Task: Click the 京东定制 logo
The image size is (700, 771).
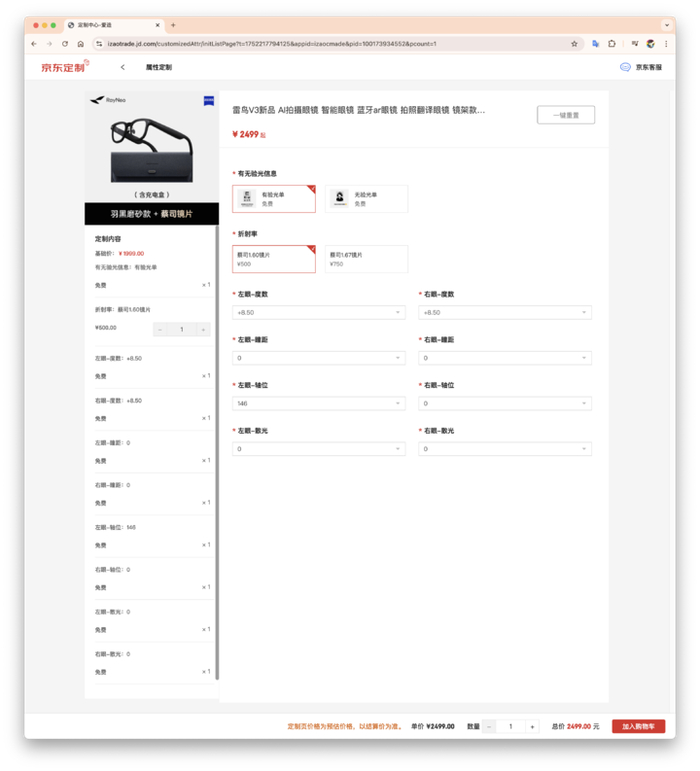Action: tap(64, 66)
